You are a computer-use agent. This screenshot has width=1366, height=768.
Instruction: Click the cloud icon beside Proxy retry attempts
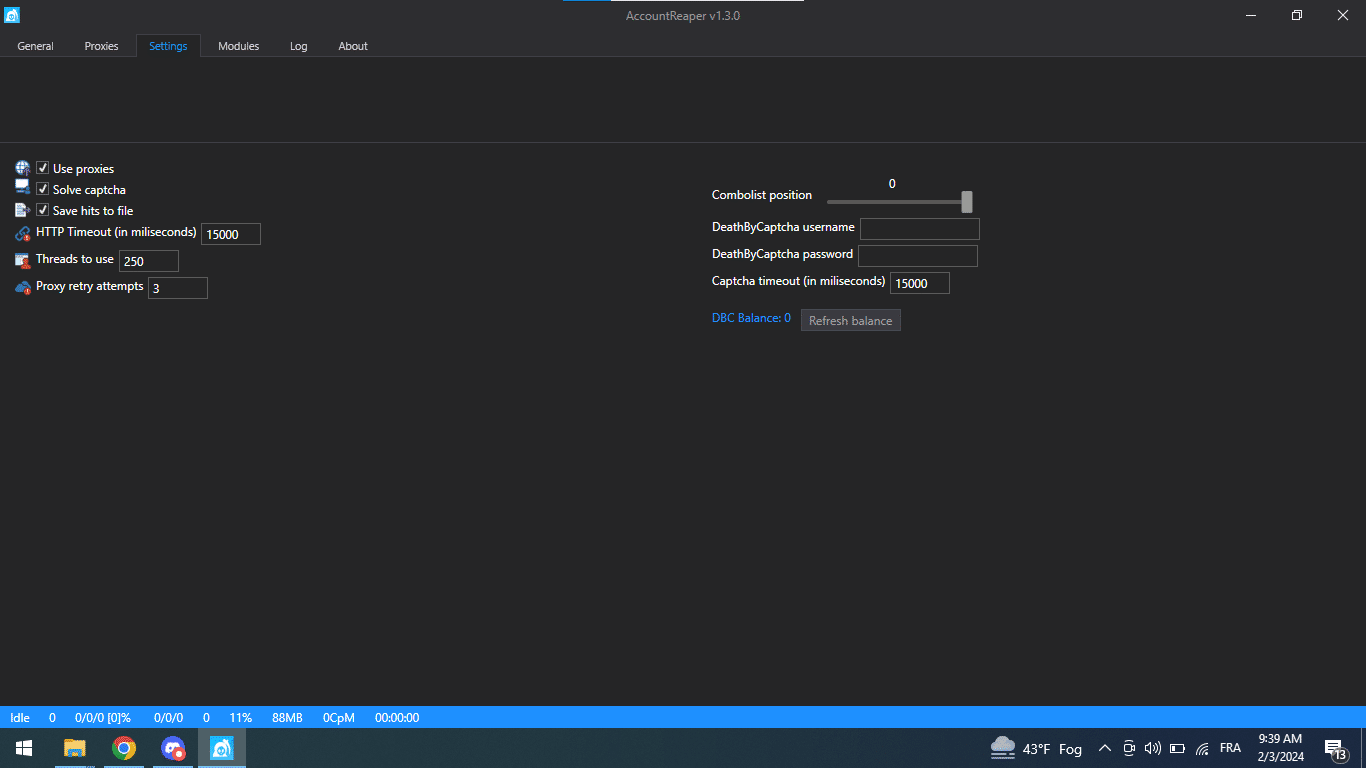[x=23, y=287]
